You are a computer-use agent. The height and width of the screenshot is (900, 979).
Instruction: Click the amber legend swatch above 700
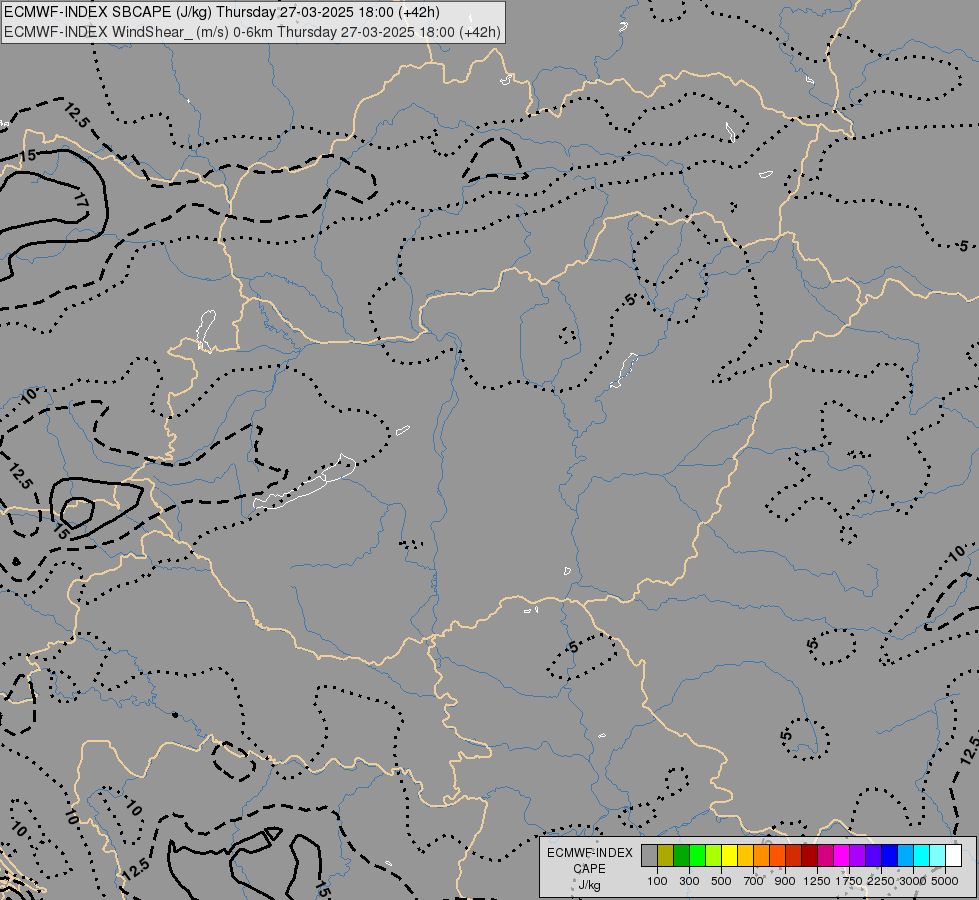click(746, 856)
